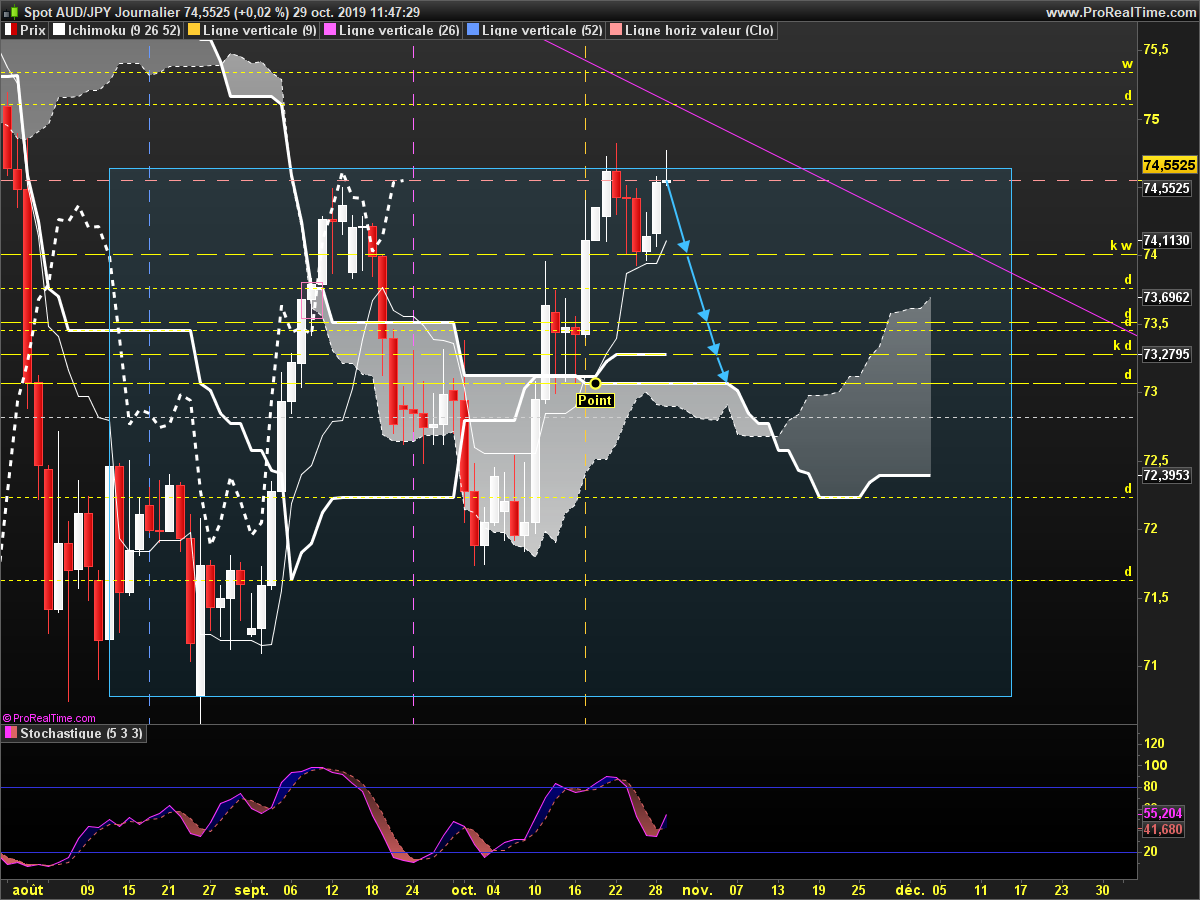Open the Ichimoku (9 26 52) indicator label
The image size is (1200, 900).
tap(124, 30)
